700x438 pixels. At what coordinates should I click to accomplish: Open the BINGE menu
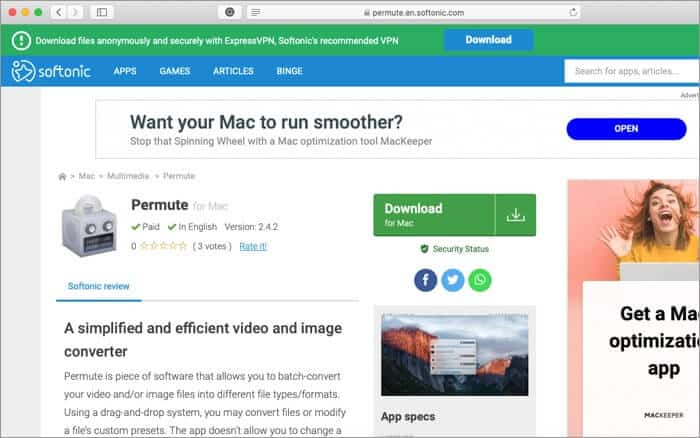tap(289, 71)
